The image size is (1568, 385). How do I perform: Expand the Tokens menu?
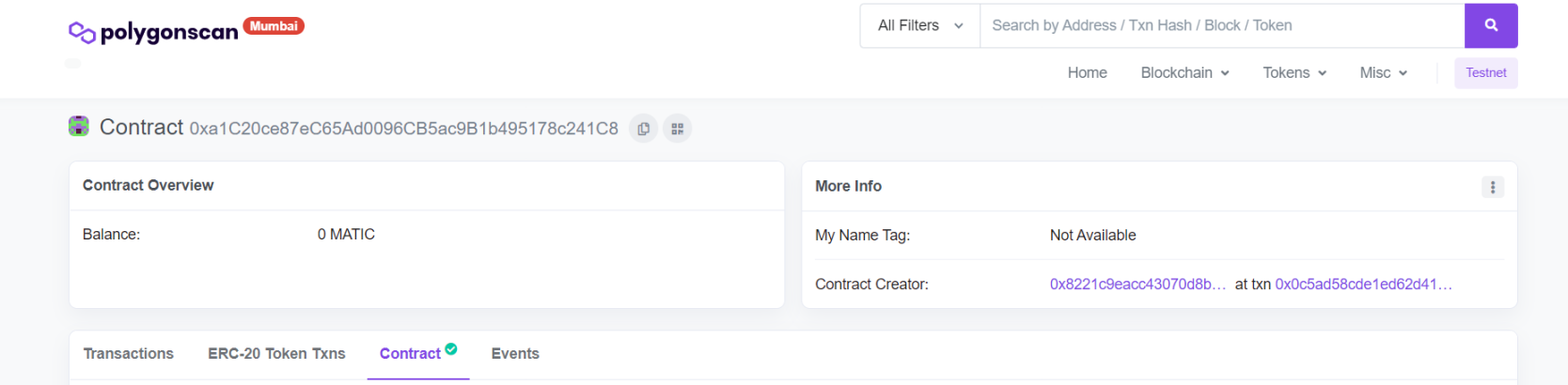coord(1294,73)
